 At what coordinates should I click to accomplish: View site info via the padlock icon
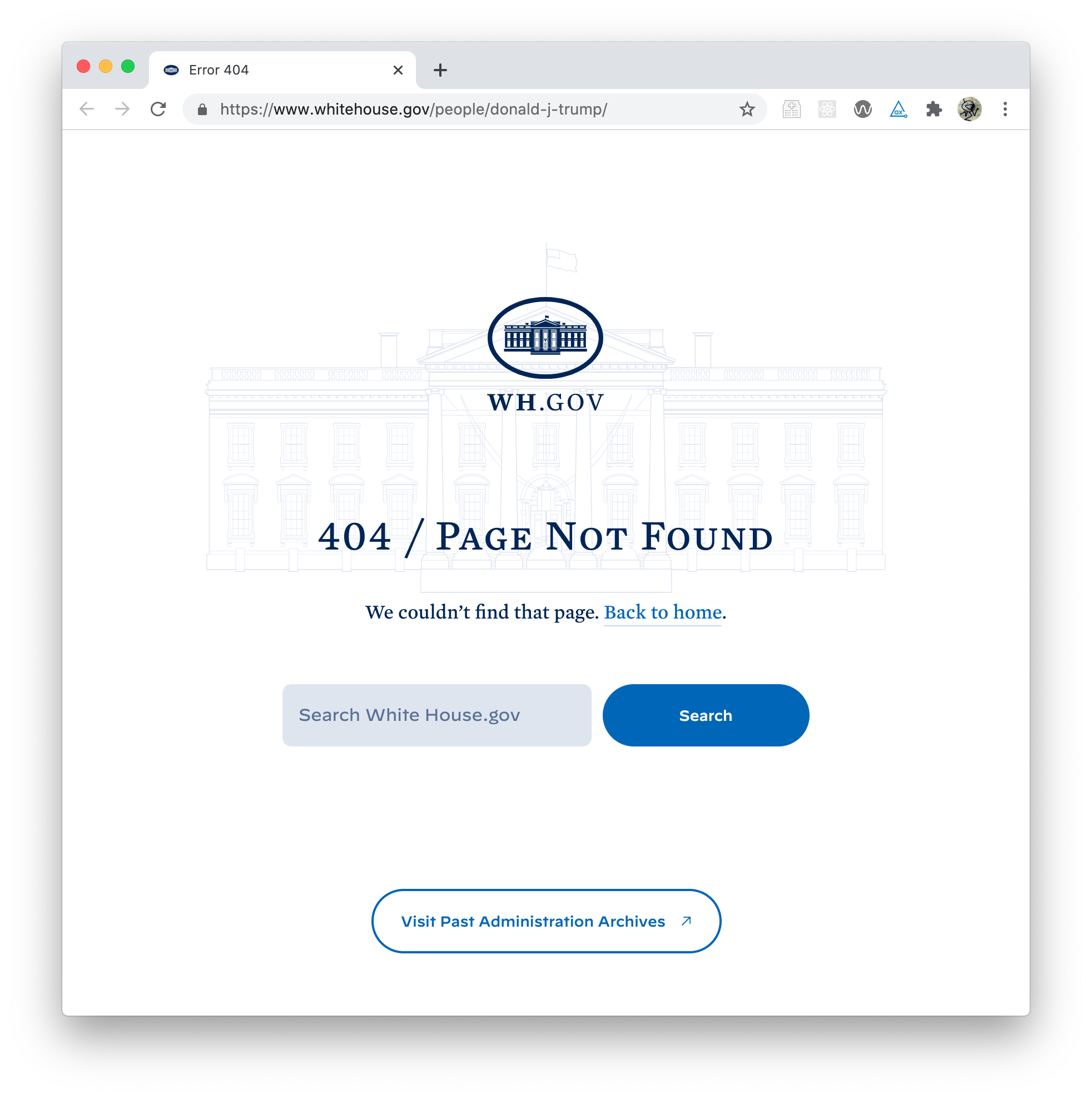pyautogui.click(x=202, y=110)
